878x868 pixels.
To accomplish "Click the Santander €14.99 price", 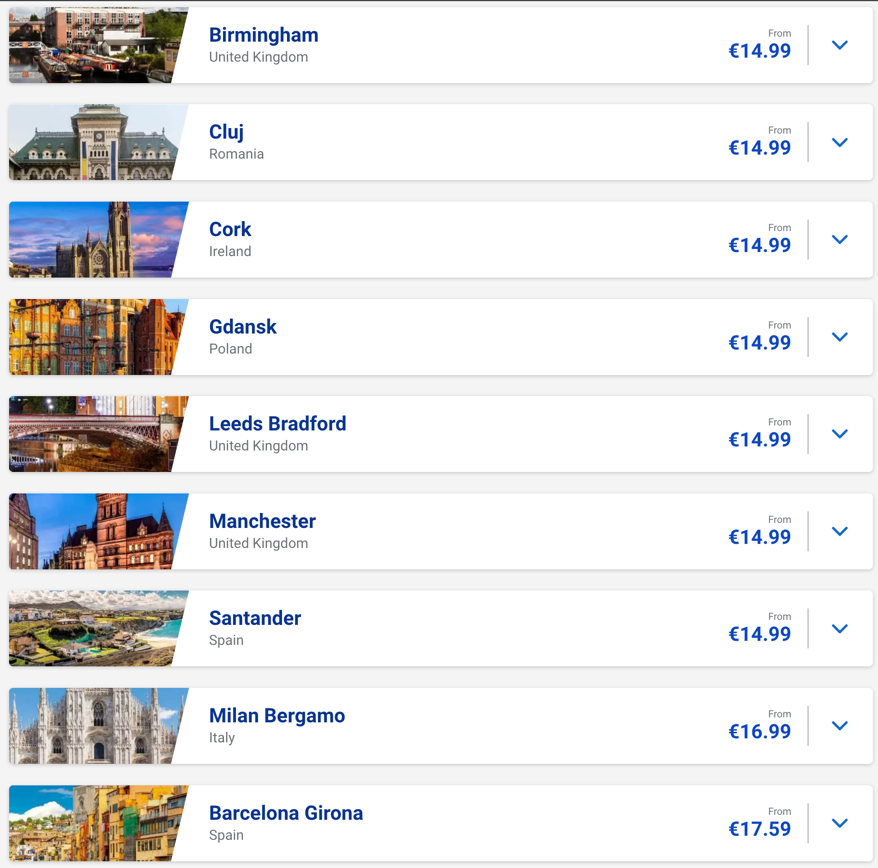I will [760, 634].
